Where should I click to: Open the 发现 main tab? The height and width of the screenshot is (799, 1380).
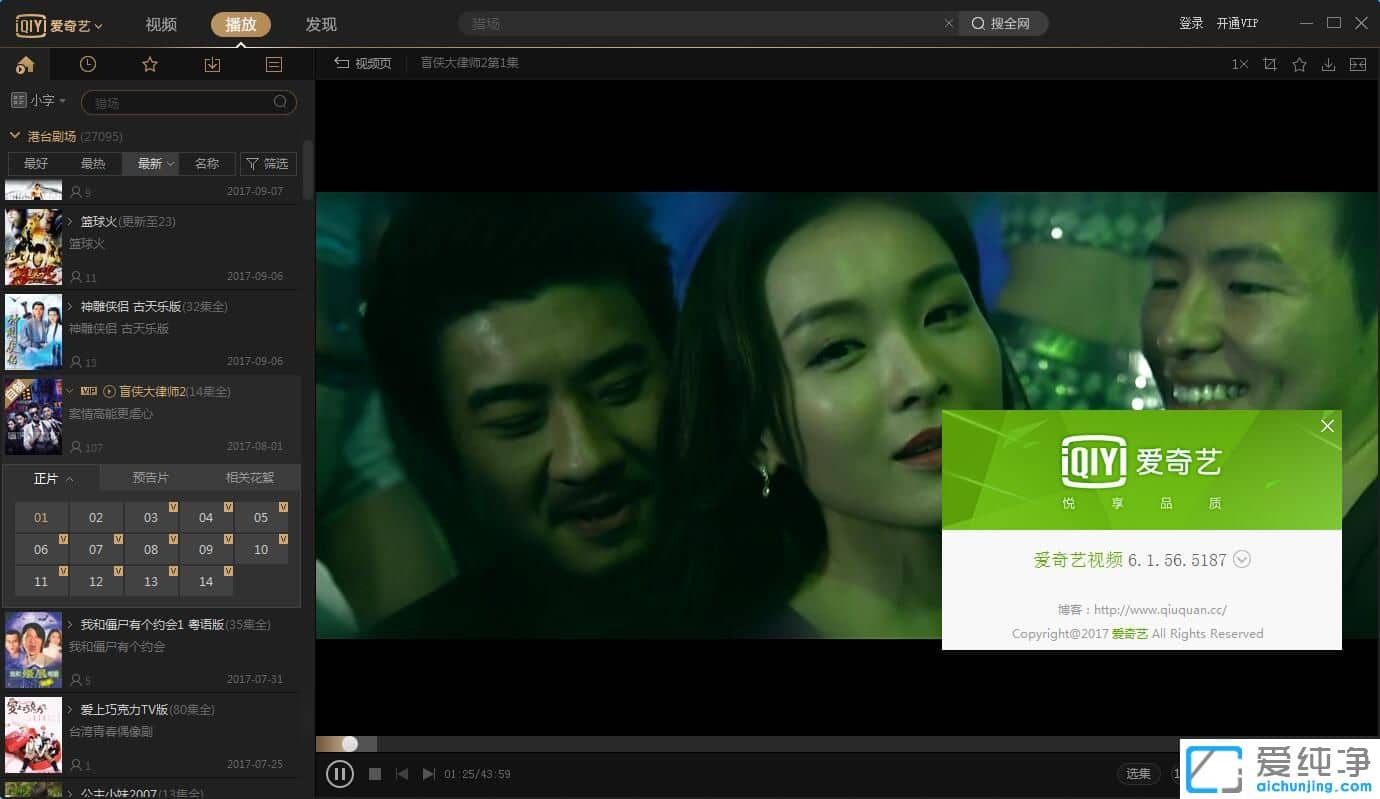click(x=321, y=24)
